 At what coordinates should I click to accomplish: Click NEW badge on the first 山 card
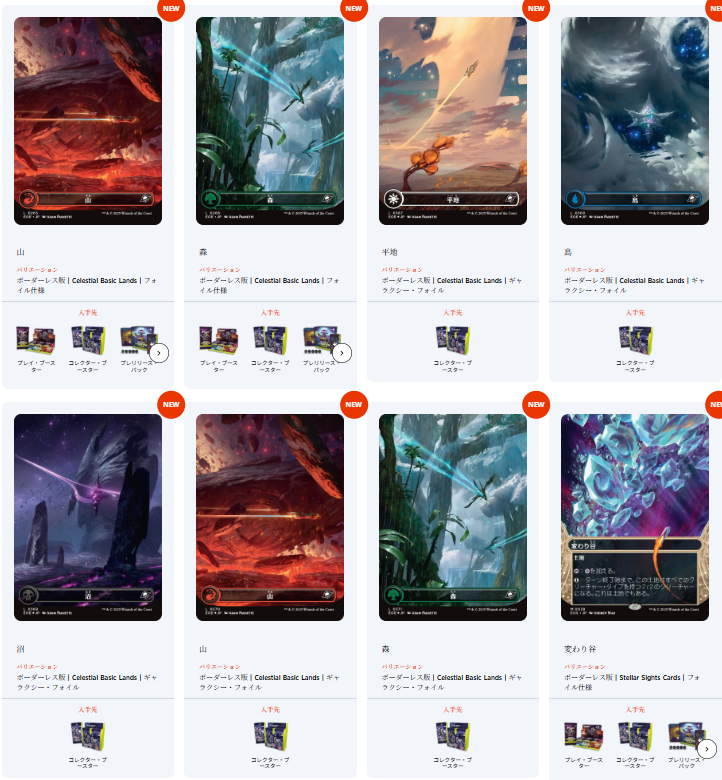point(171,8)
